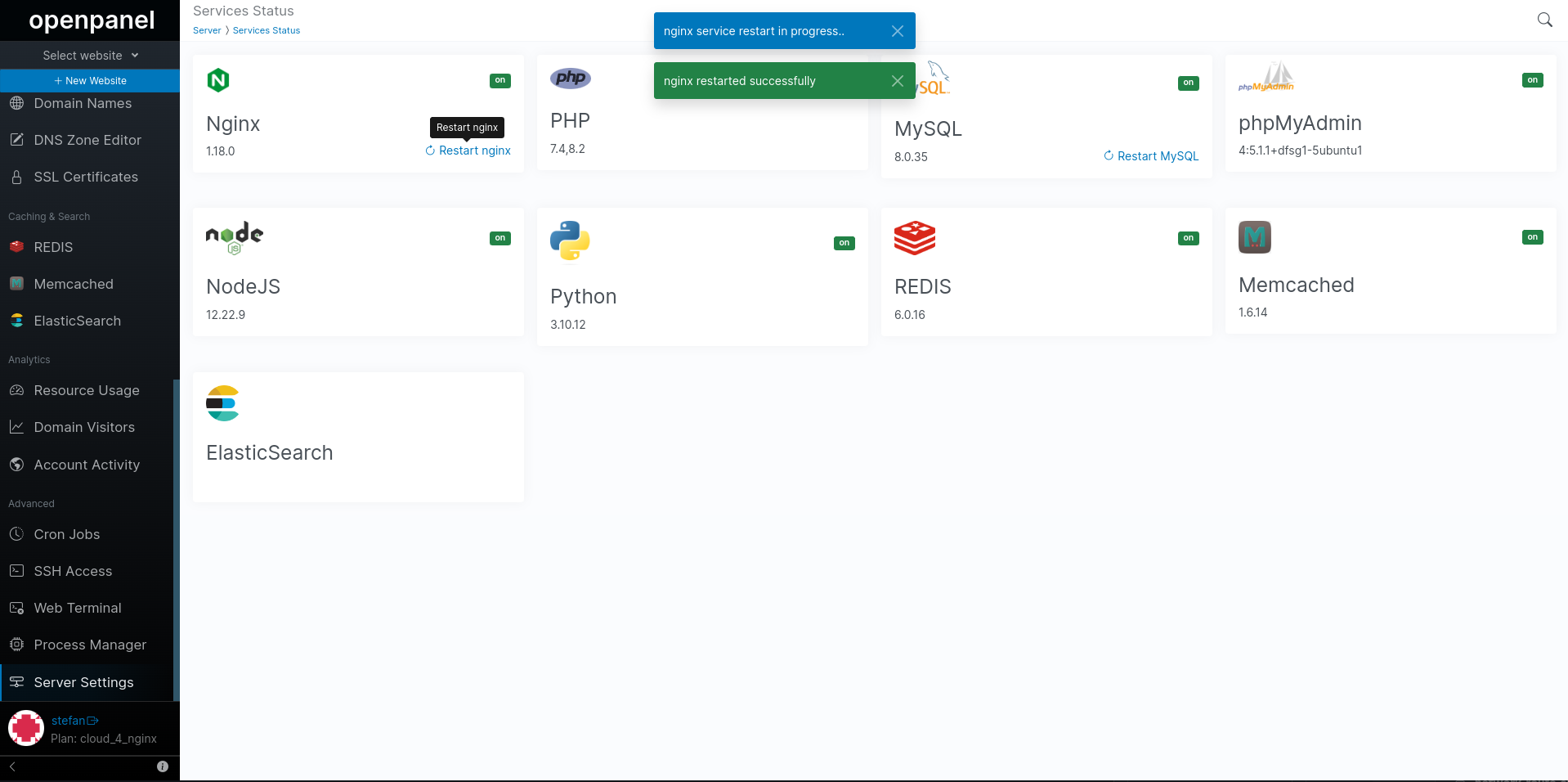Dismiss the restart in progress notification

tap(897, 31)
